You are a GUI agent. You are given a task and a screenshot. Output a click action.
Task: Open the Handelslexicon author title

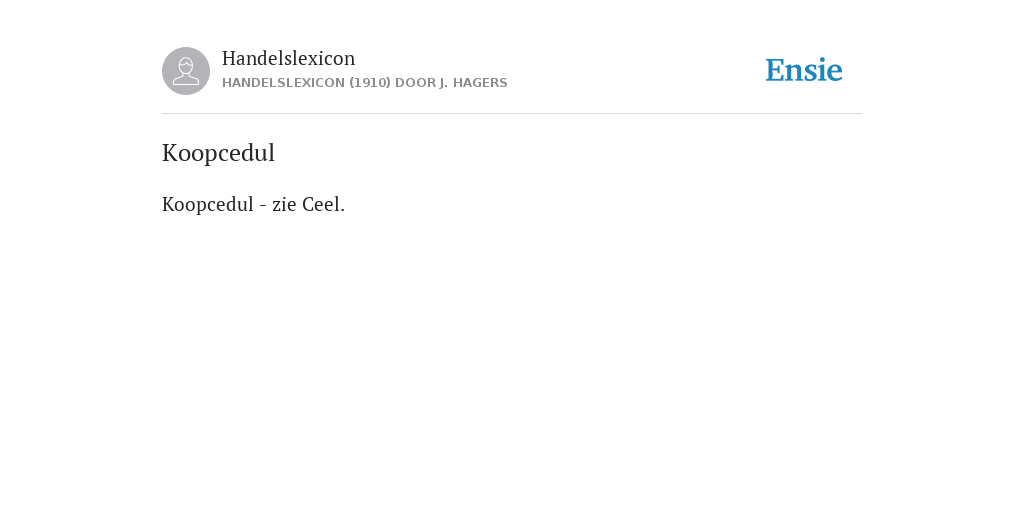(x=289, y=58)
